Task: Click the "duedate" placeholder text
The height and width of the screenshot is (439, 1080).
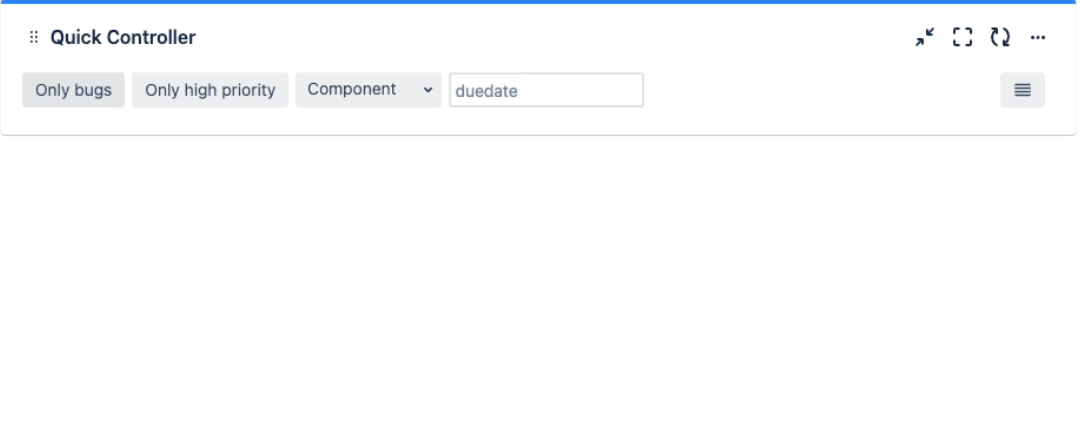Action: tap(486, 91)
